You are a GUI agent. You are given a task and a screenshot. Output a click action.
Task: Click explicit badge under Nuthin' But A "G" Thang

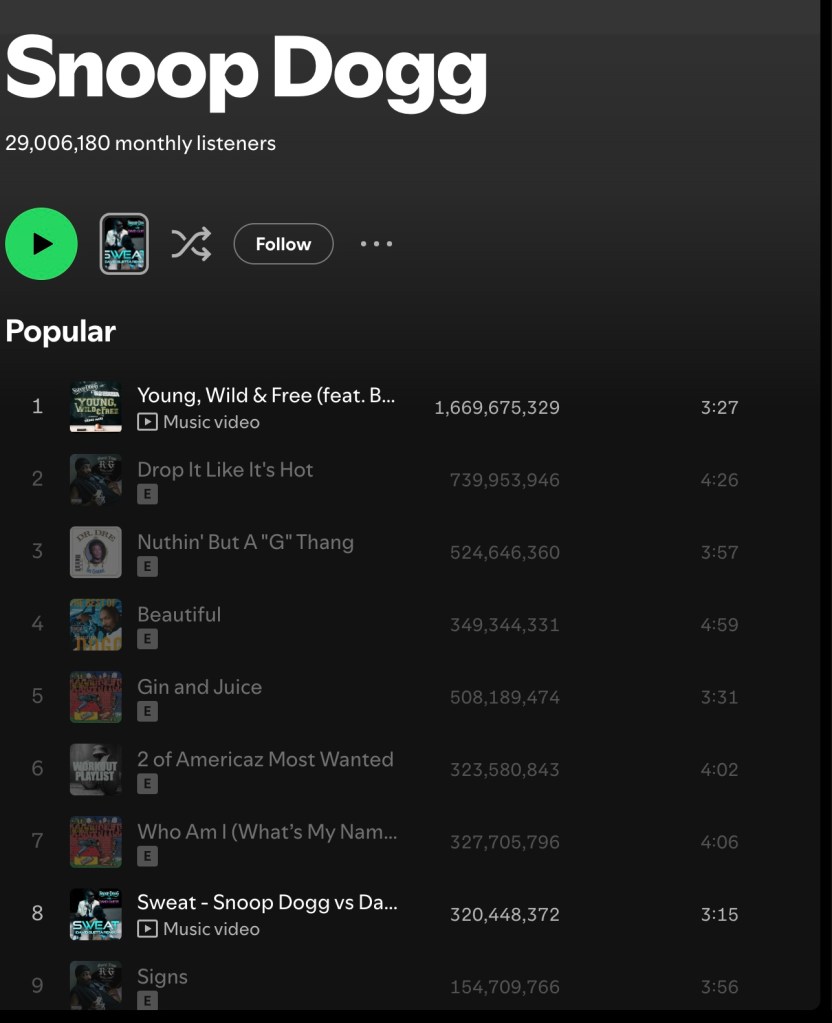[148, 567]
